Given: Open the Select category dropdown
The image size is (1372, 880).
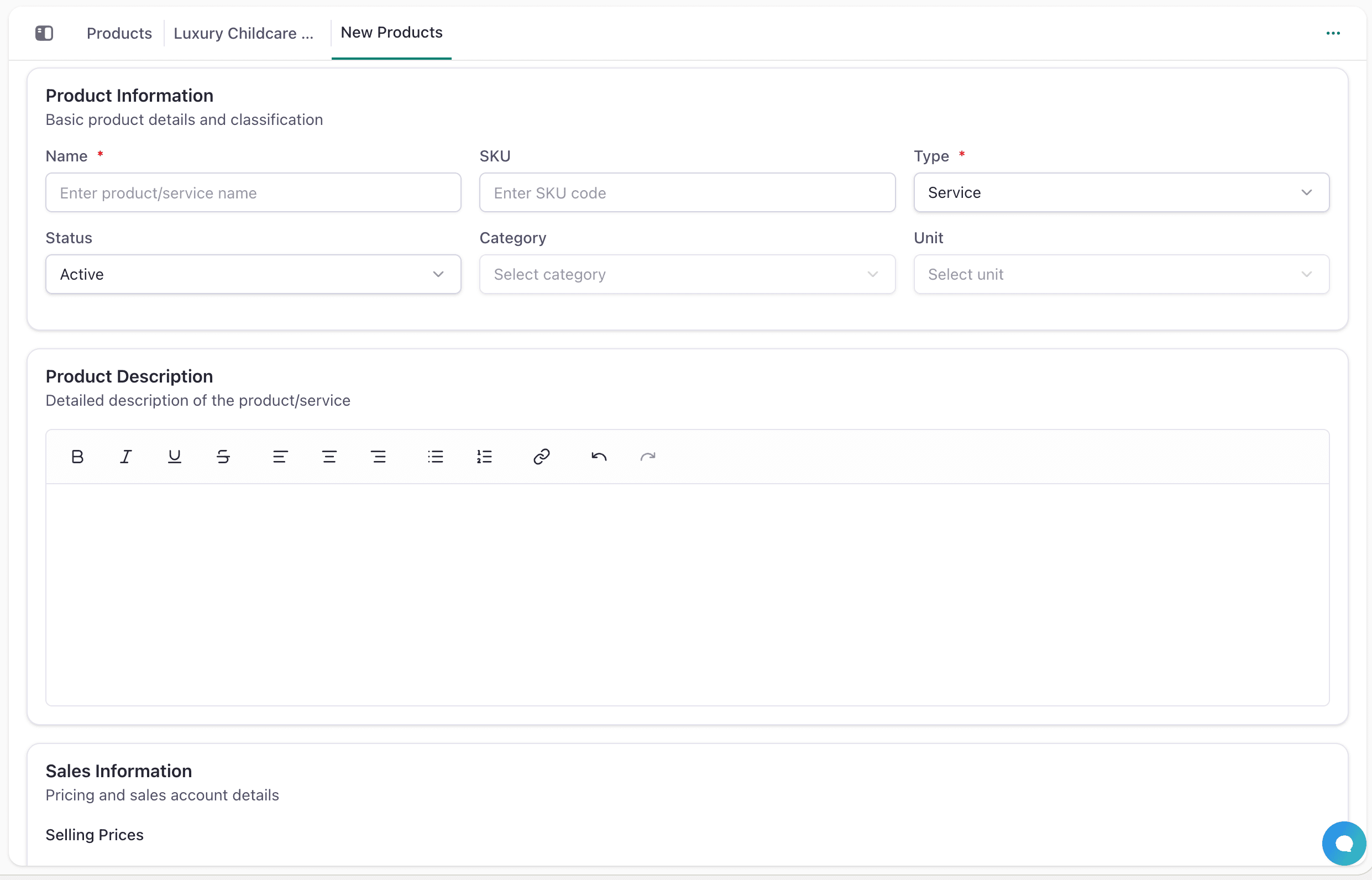Looking at the screenshot, I should click(687, 274).
